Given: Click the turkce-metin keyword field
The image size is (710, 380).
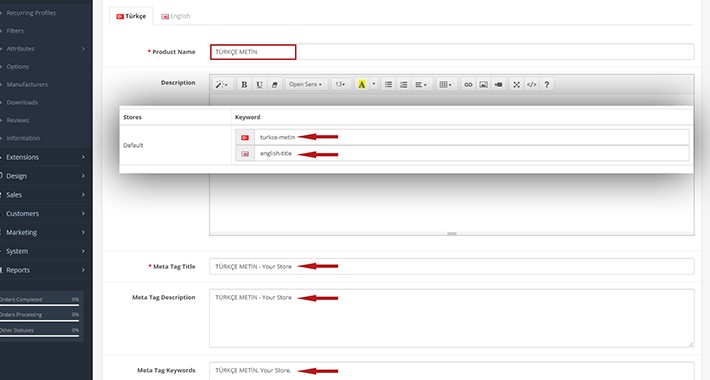Looking at the screenshot, I should point(471,137).
